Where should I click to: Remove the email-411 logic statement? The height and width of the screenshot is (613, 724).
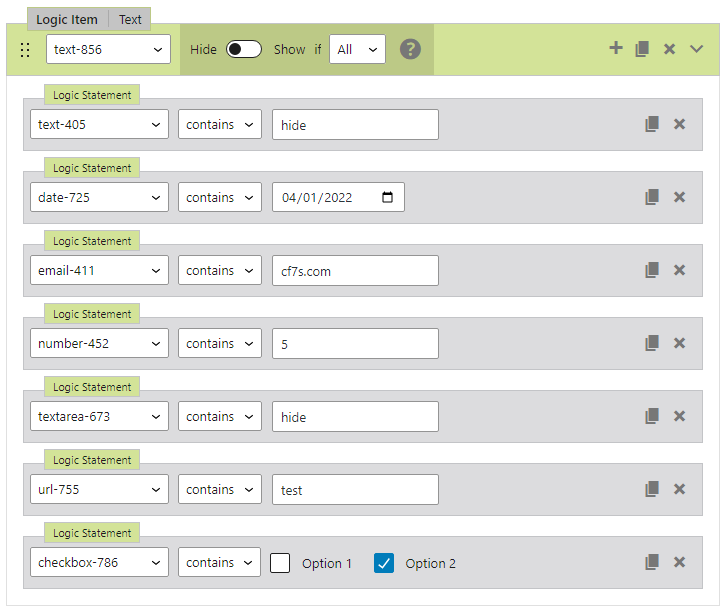click(x=679, y=270)
